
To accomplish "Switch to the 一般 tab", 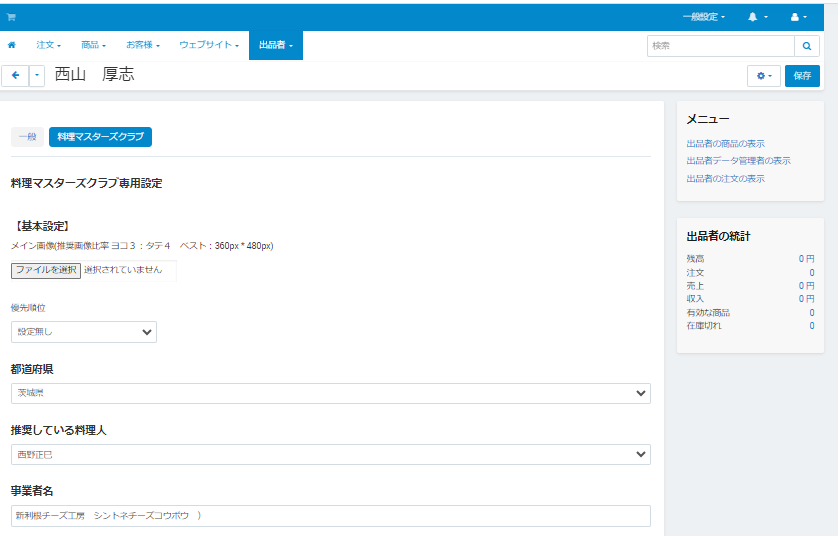I will tap(27, 137).
